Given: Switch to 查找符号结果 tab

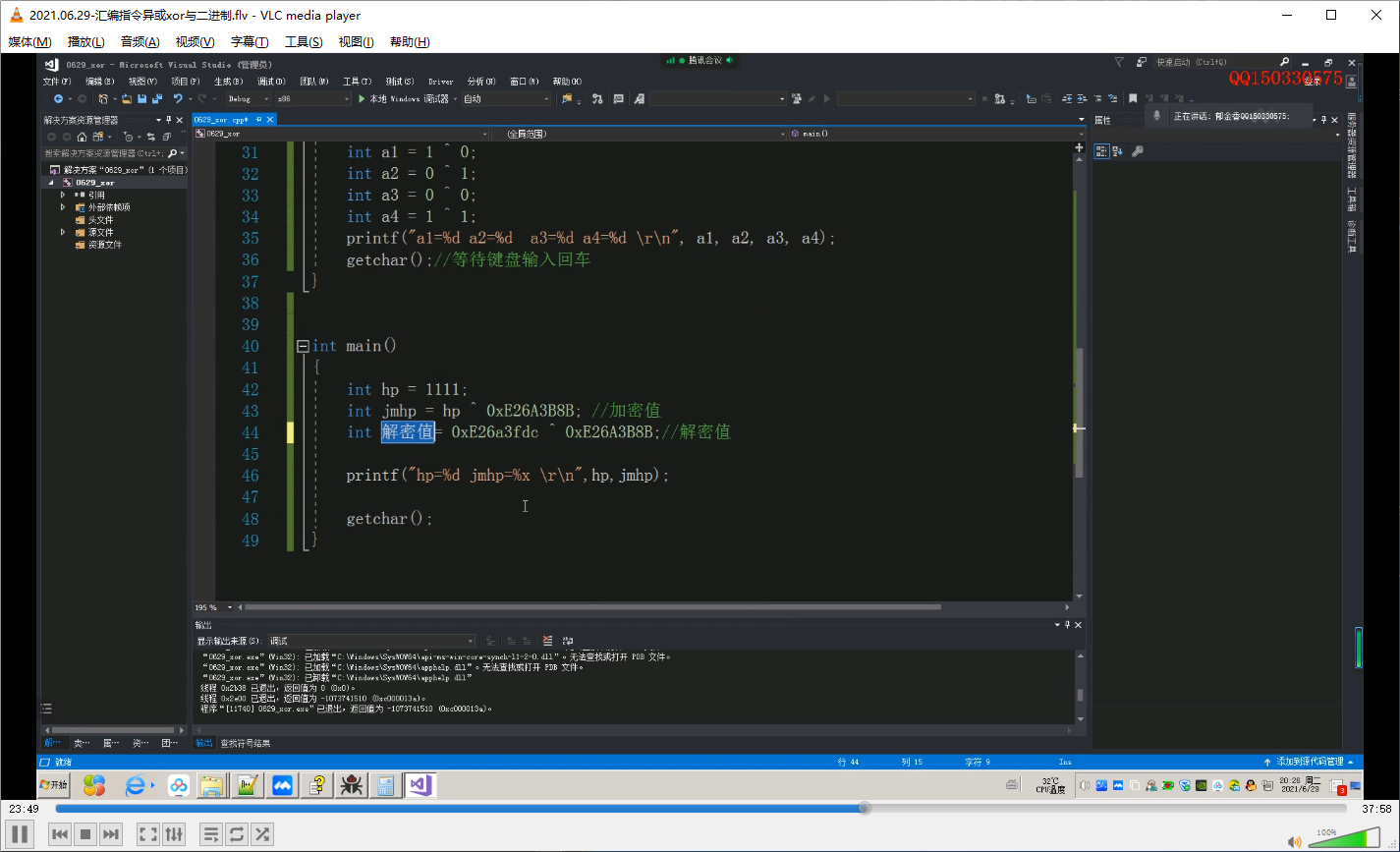Looking at the screenshot, I should pyautogui.click(x=245, y=743).
